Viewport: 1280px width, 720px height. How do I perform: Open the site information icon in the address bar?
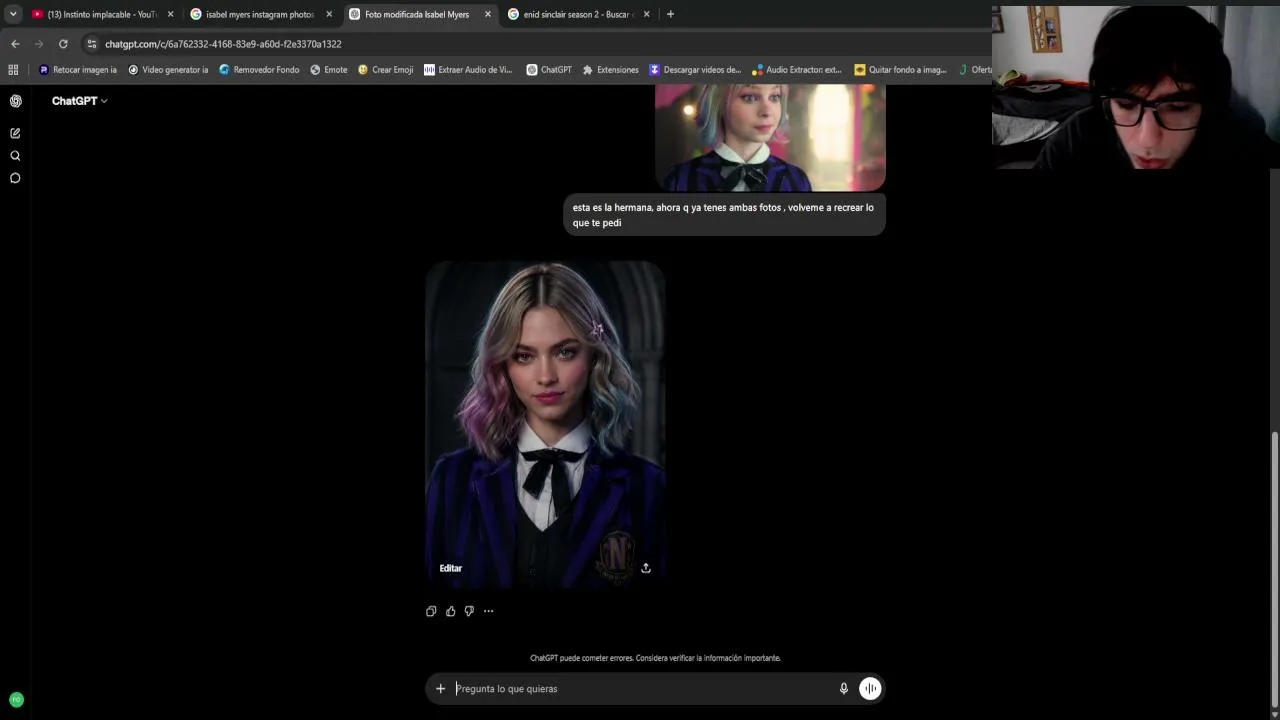(92, 44)
